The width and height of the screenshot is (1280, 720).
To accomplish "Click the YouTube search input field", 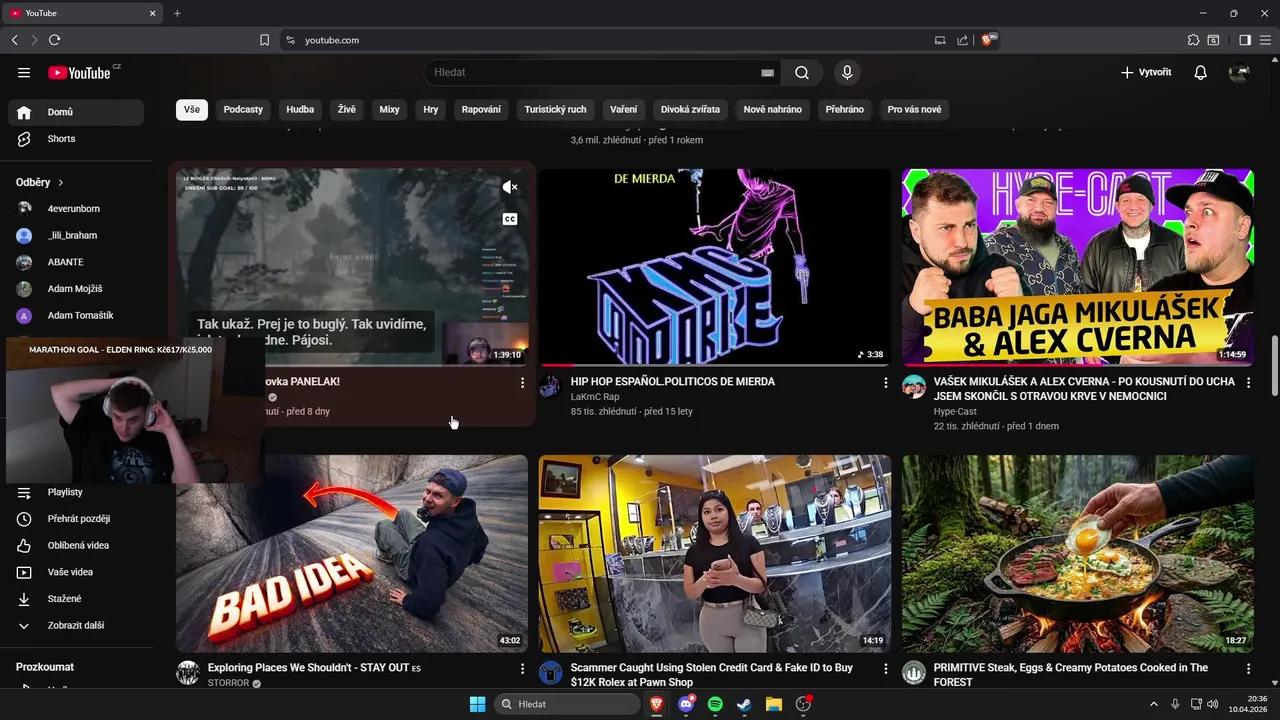I will click(x=595, y=72).
